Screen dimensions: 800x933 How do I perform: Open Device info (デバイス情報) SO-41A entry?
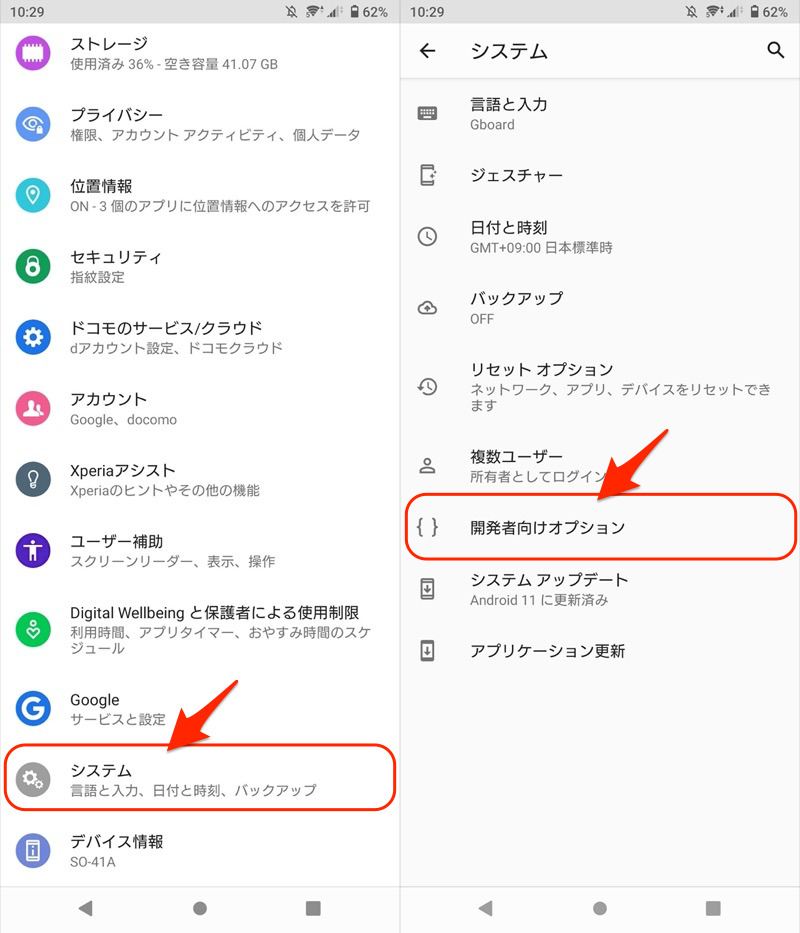tap(200, 850)
